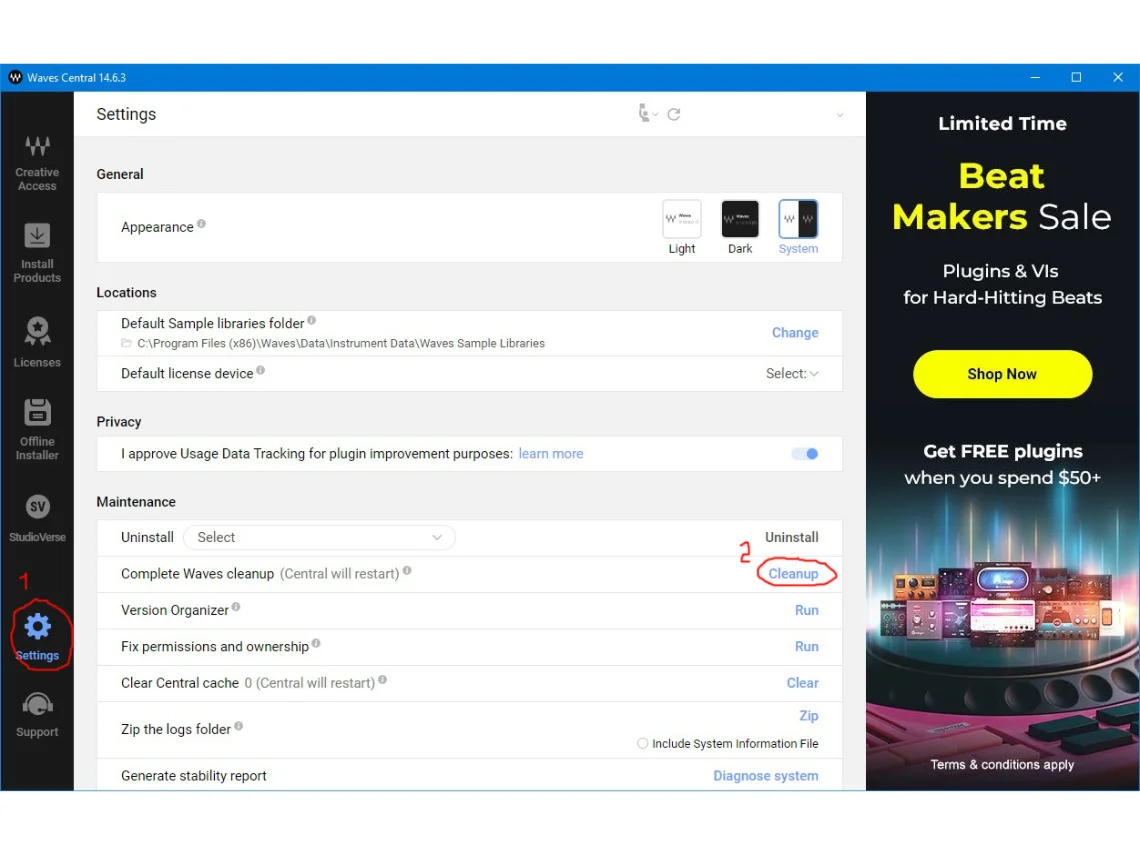Expand the Uninstall Select dropdown

(x=319, y=538)
